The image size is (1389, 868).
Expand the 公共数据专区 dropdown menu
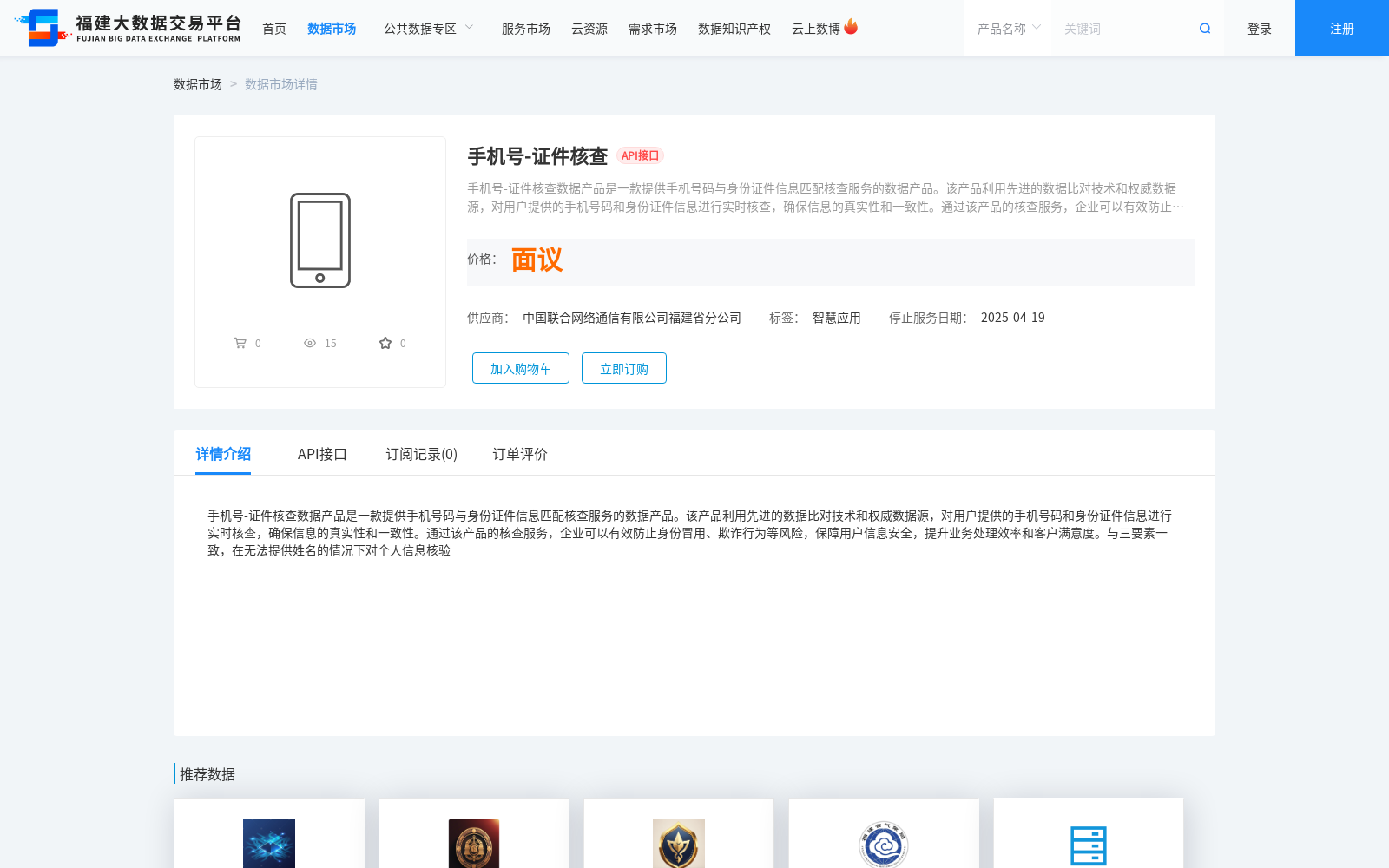pos(429,29)
